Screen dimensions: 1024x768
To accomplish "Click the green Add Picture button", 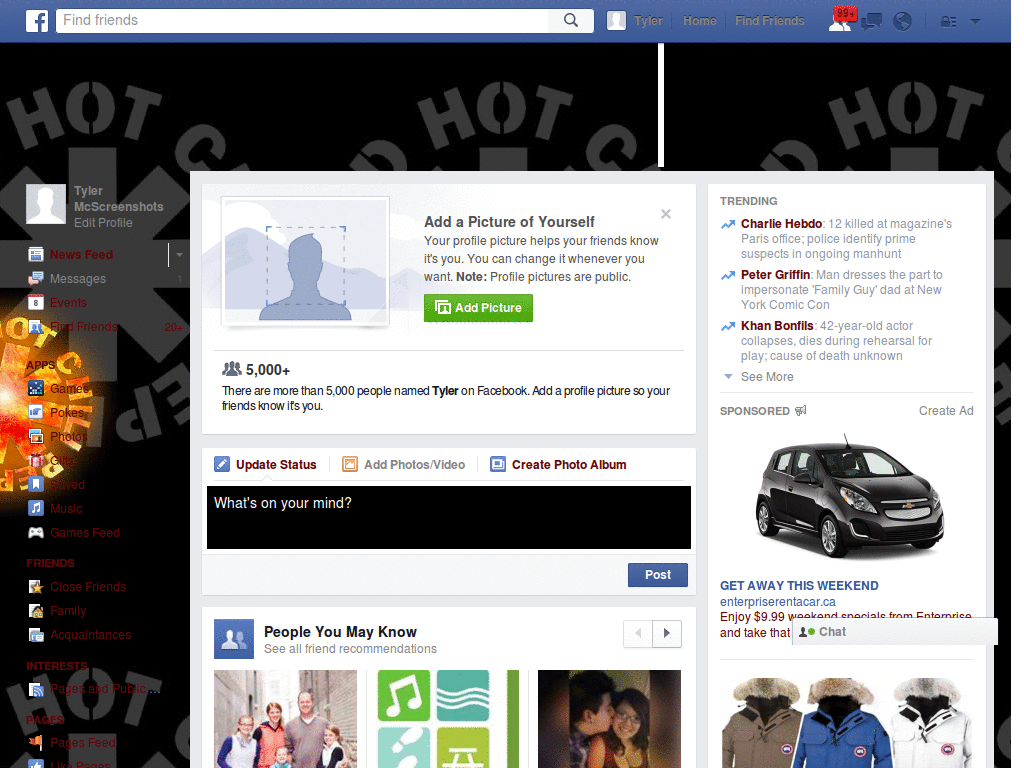I will click(x=478, y=308).
